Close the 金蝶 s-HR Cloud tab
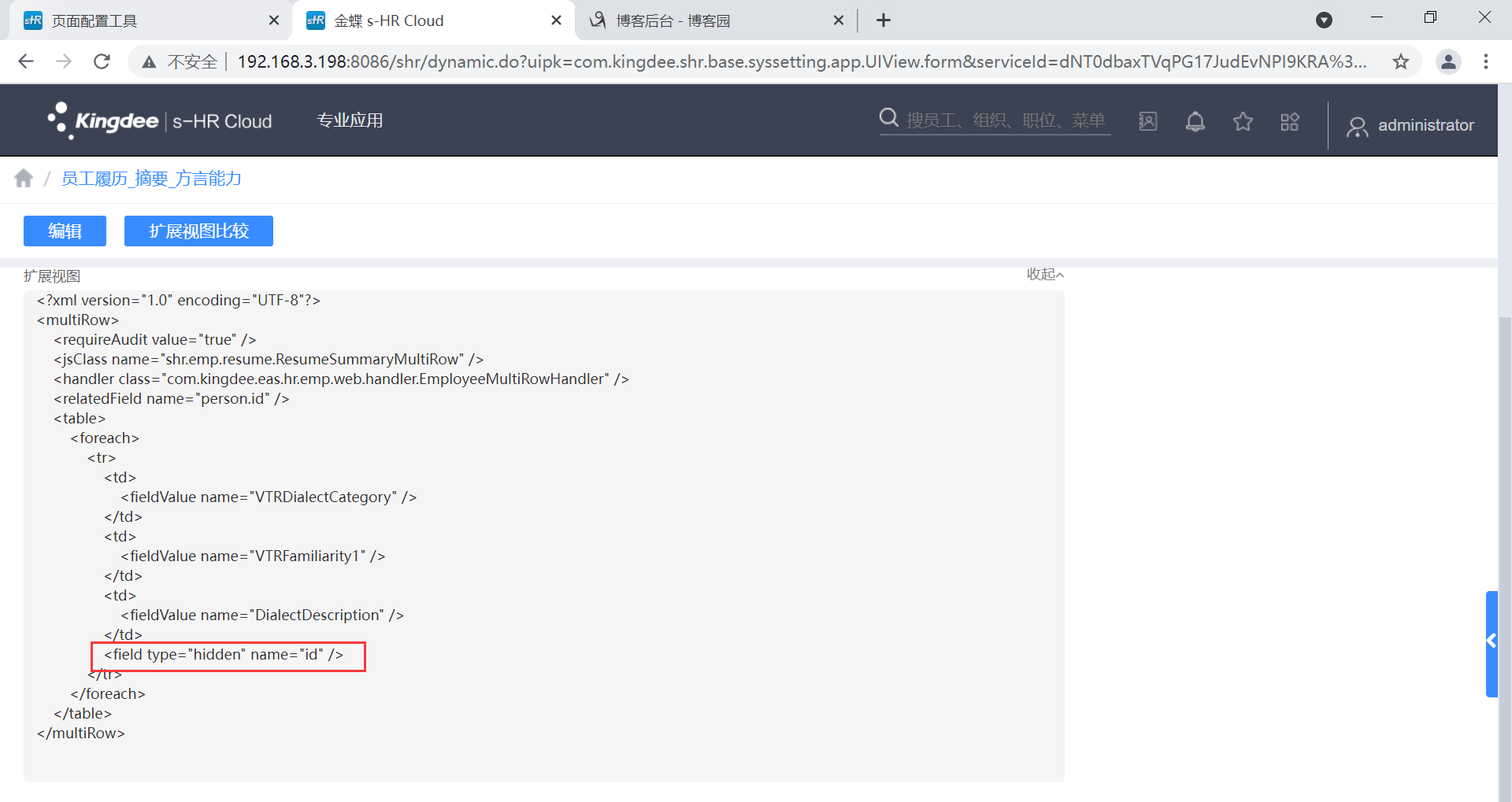The height and width of the screenshot is (802, 1512). (556, 20)
